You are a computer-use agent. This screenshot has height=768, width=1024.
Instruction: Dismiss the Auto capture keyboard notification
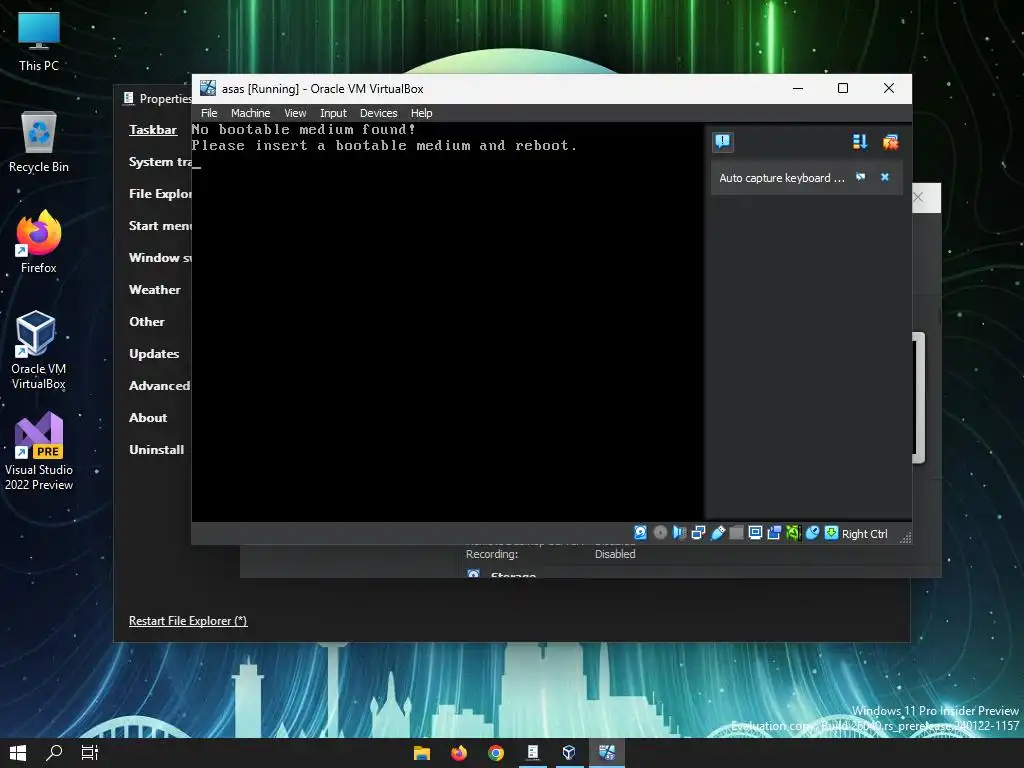[x=885, y=177]
